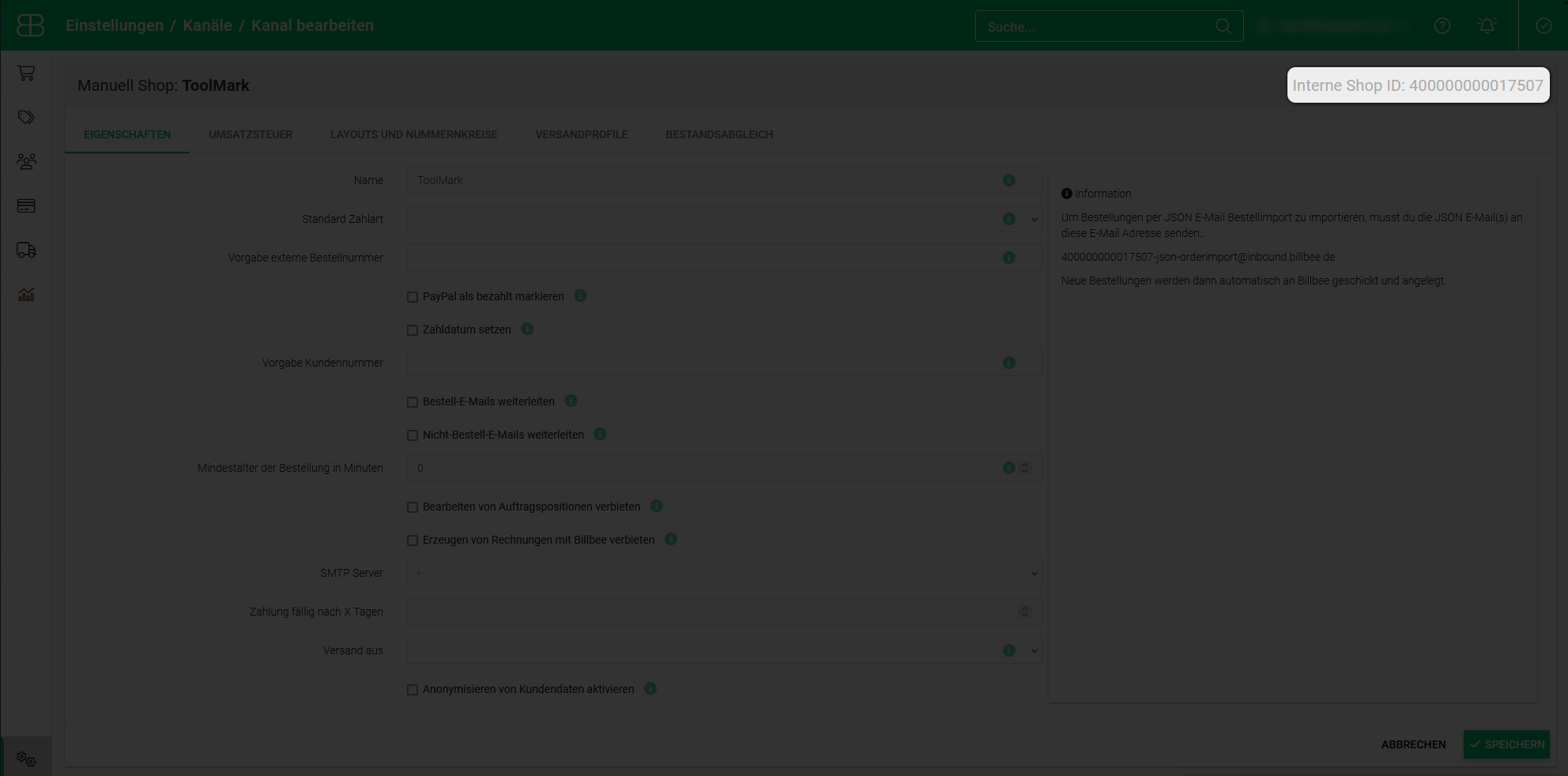The image size is (1568, 776).
Task: Show info for Erzeugen von Rechnungen verbieten
Action: coord(671,539)
